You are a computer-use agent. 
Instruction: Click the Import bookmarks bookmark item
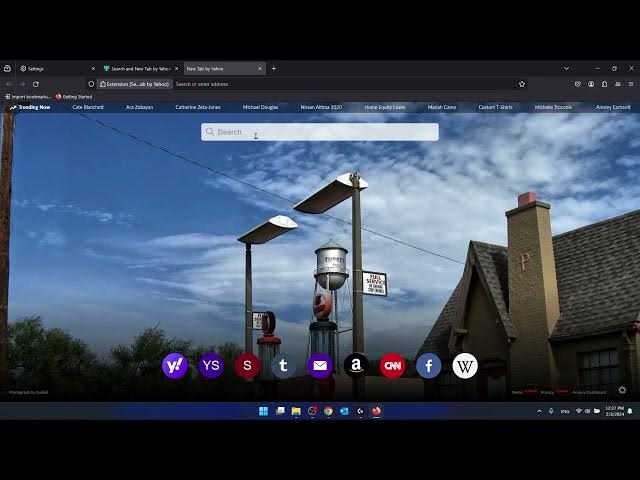[x=28, y=97]
